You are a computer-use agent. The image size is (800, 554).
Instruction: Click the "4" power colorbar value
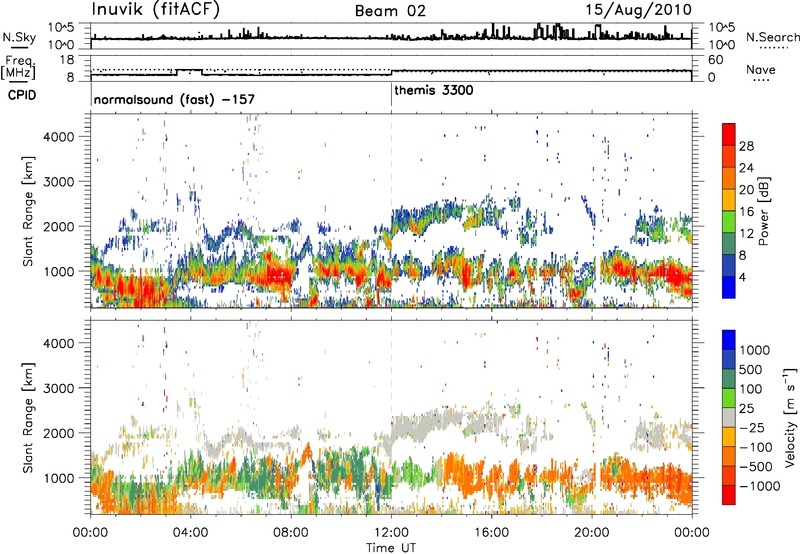(x=744, y=277)
